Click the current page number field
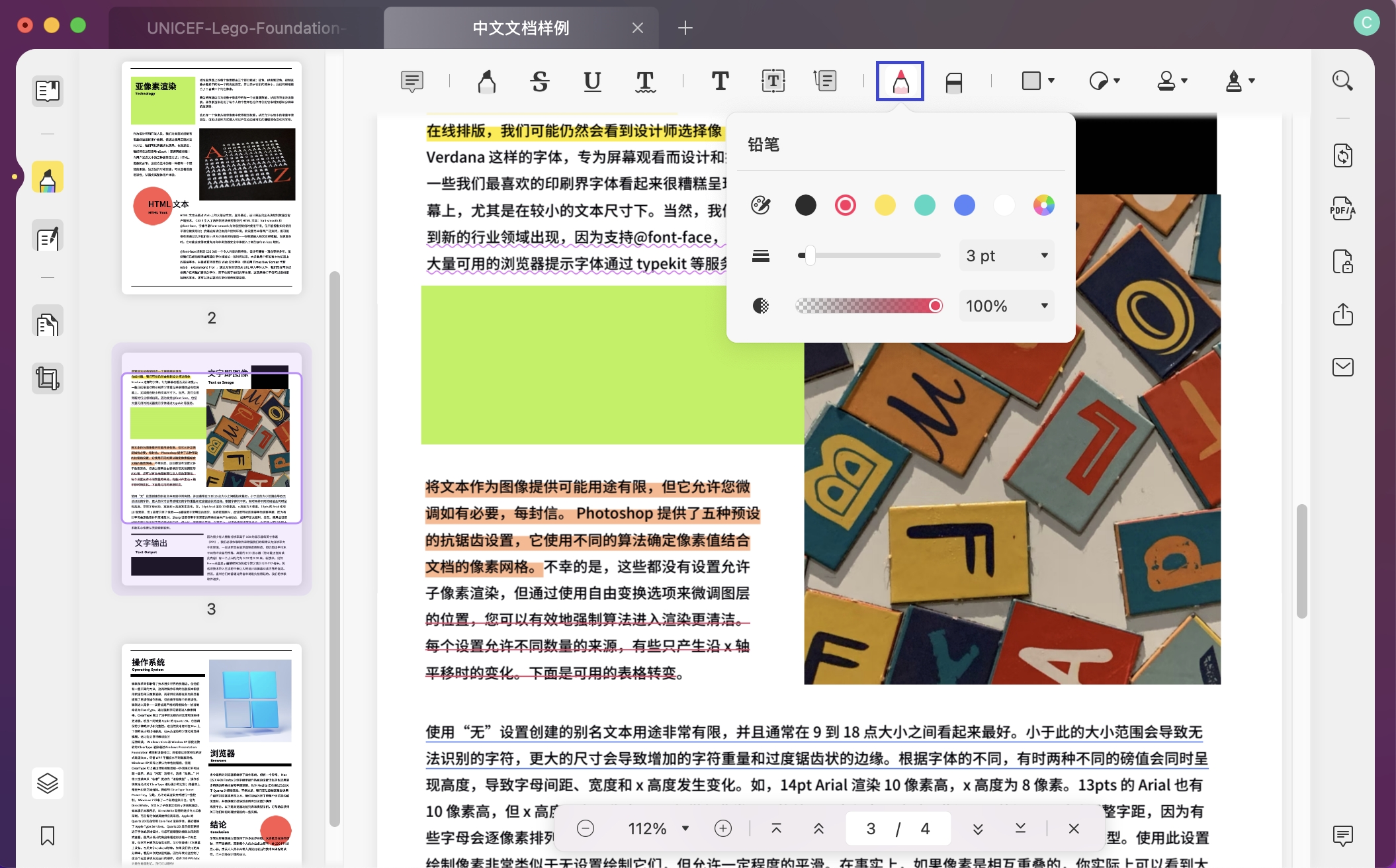The width and height of the screenshot is (1396, 868). click(x=871, y=828)
